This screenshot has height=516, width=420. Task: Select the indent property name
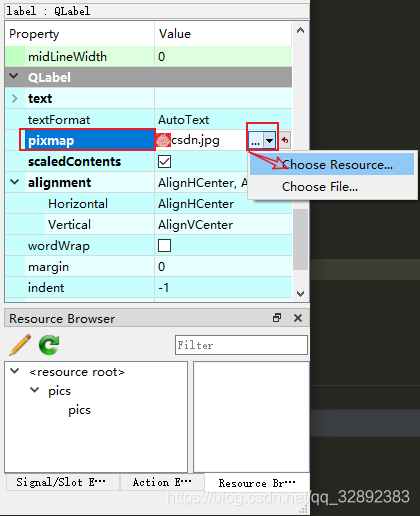(46, 288)
